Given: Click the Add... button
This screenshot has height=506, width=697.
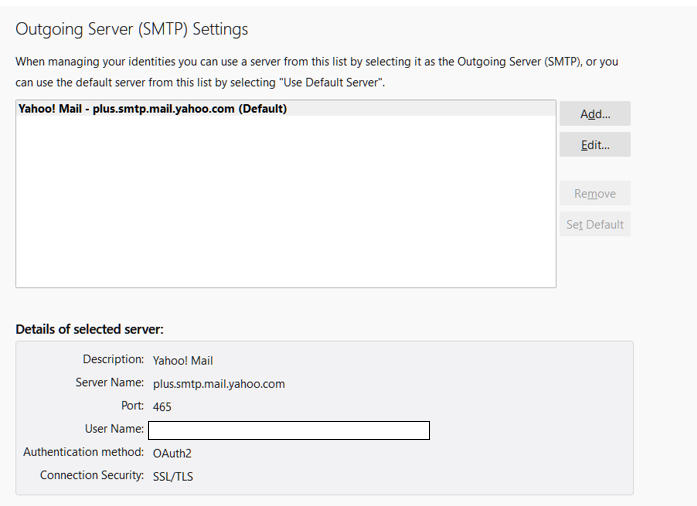Looking at the screenshot, I should [x=595, y=114].
